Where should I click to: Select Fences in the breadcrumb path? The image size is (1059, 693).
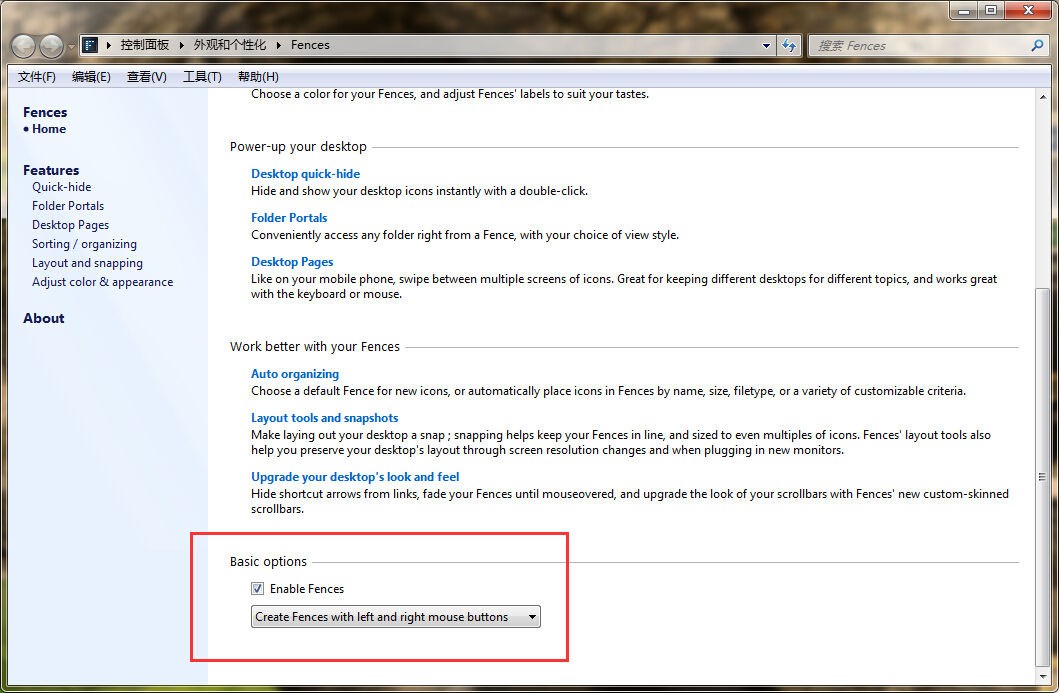pos(310,45)
